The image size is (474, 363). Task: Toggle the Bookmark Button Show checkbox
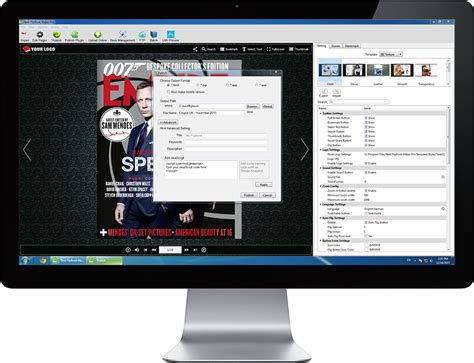366,122
